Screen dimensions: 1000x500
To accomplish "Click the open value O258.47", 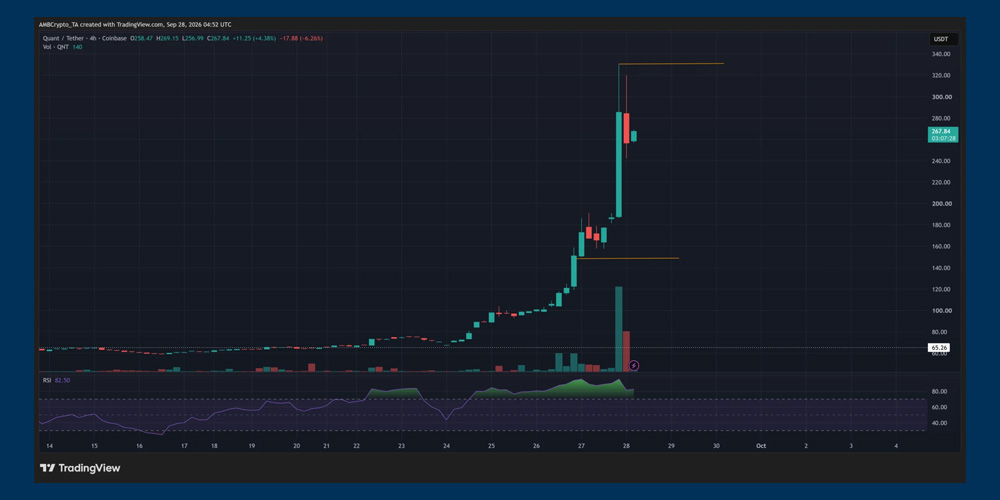I will [142, 38].
